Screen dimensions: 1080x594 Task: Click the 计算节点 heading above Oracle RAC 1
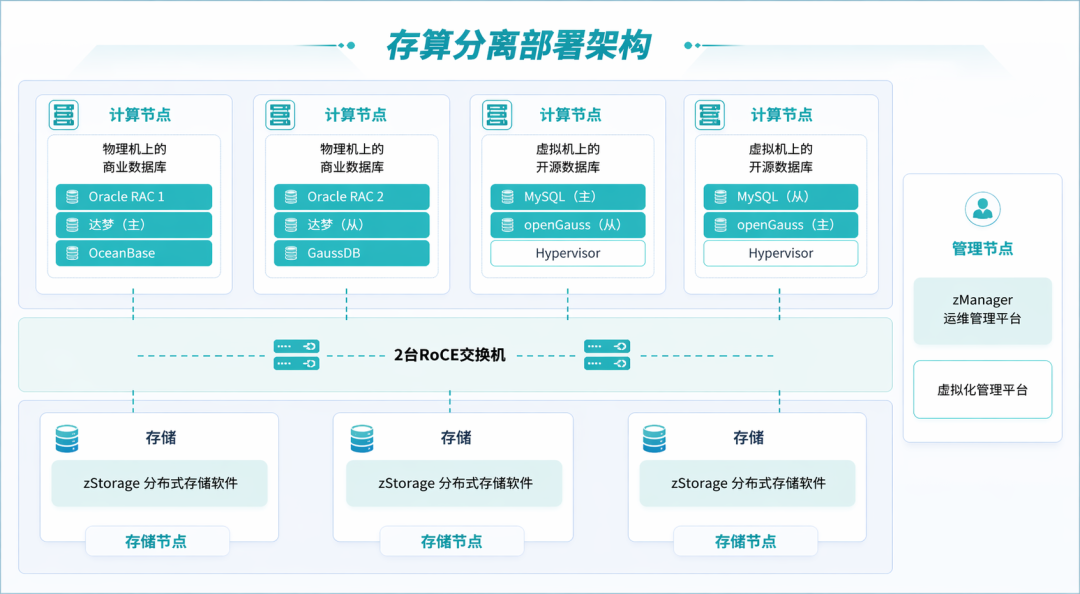(141, 115)
